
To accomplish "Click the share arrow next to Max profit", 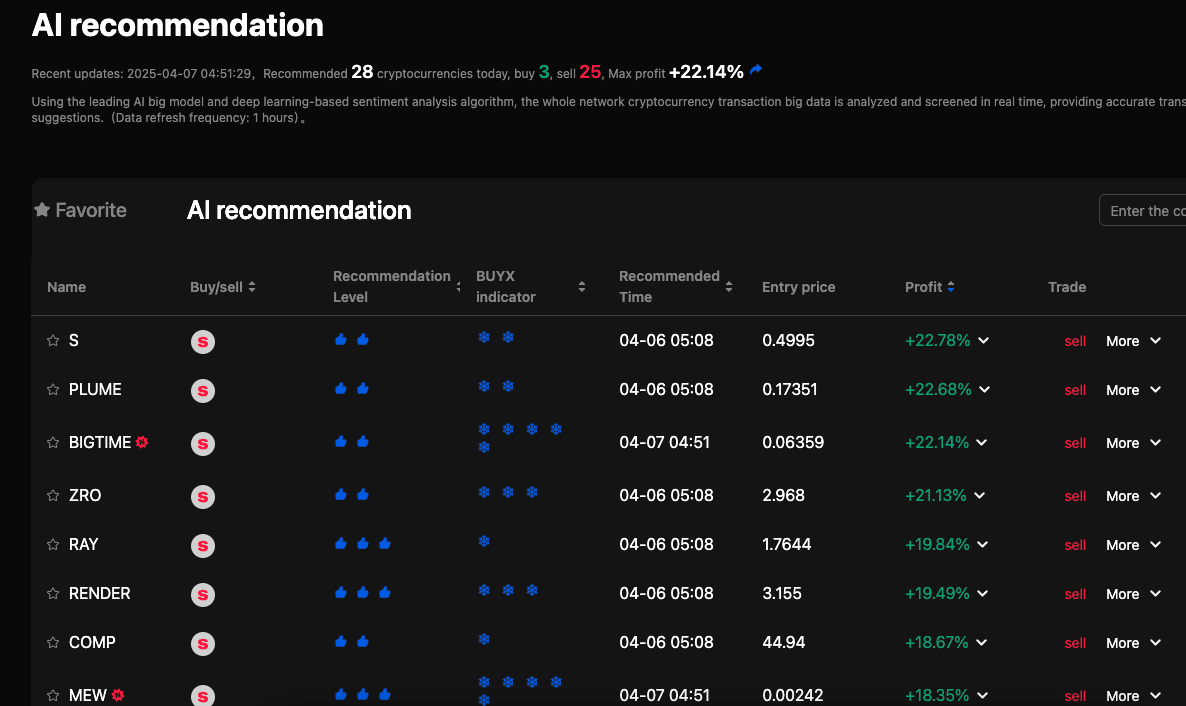I will pos(756,70).
